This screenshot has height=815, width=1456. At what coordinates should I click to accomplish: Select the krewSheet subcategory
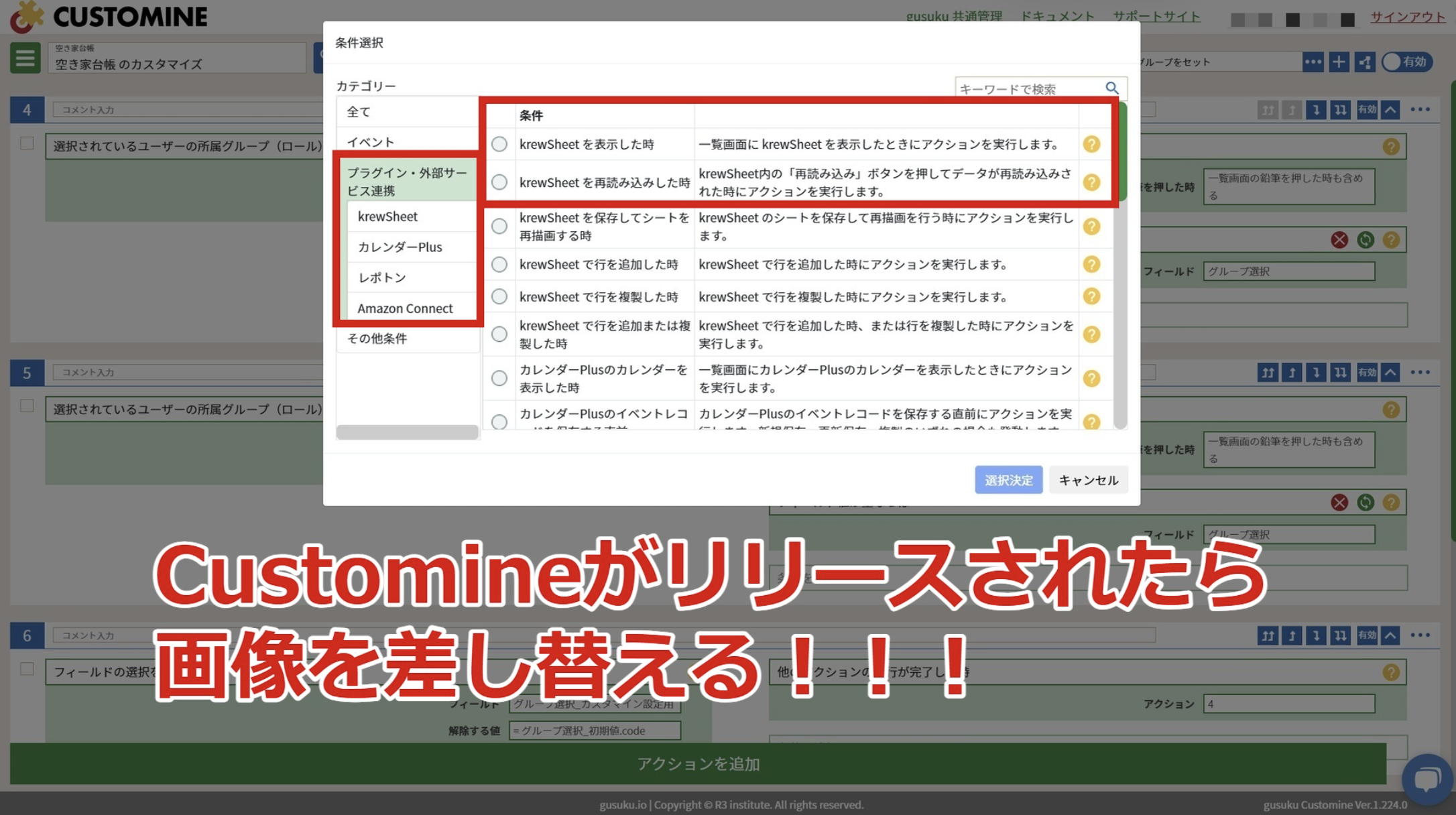(x=387, y=216)
